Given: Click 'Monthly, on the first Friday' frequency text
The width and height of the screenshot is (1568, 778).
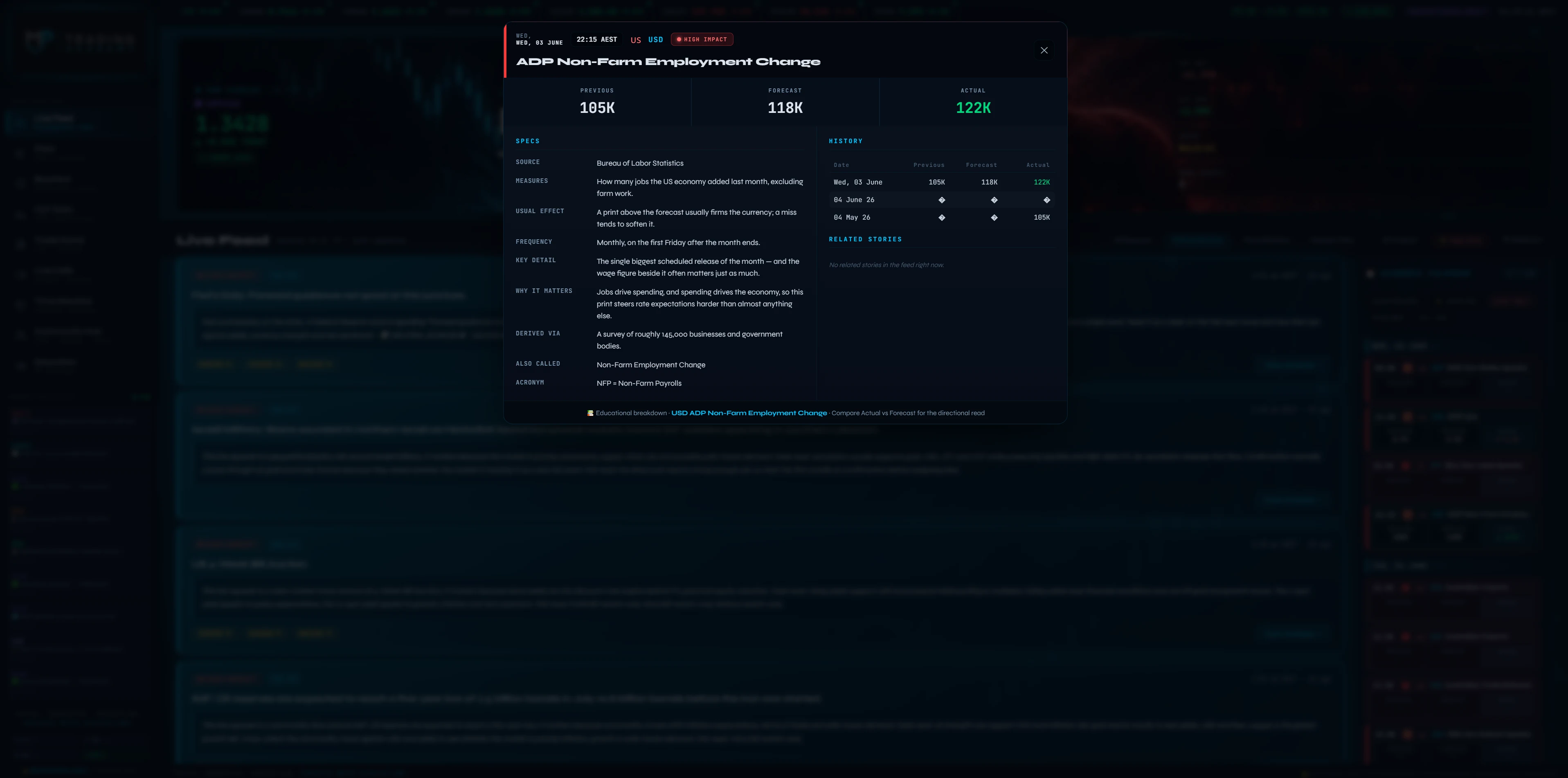Looking at the screenshot, I should pos(678,242).
